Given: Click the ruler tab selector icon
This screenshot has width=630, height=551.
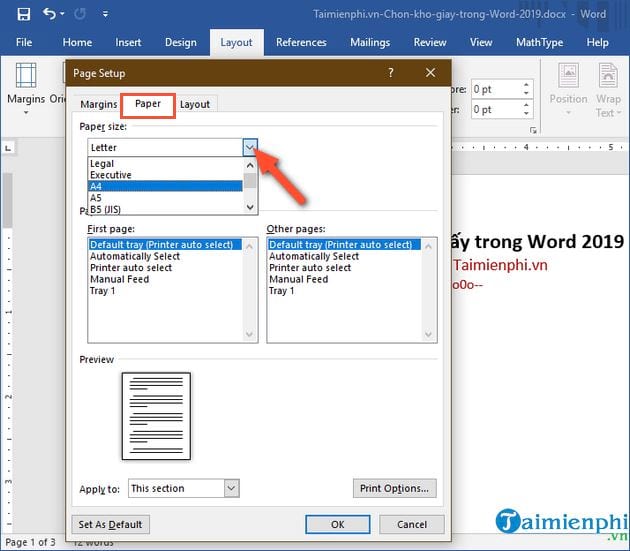Looking at the screenshot, I should pos(8,148).
